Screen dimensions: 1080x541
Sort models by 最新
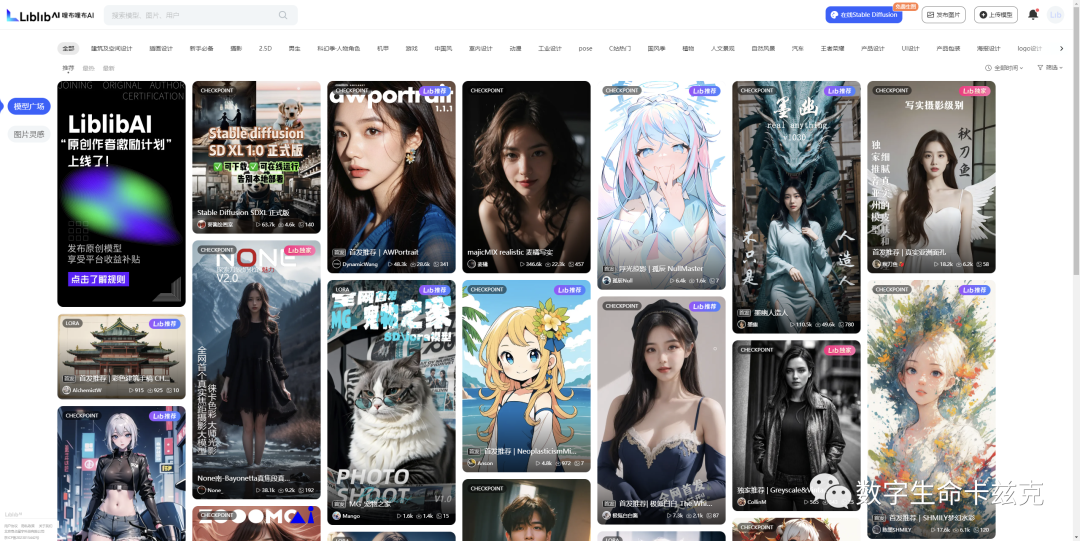(x=108, y=68)
